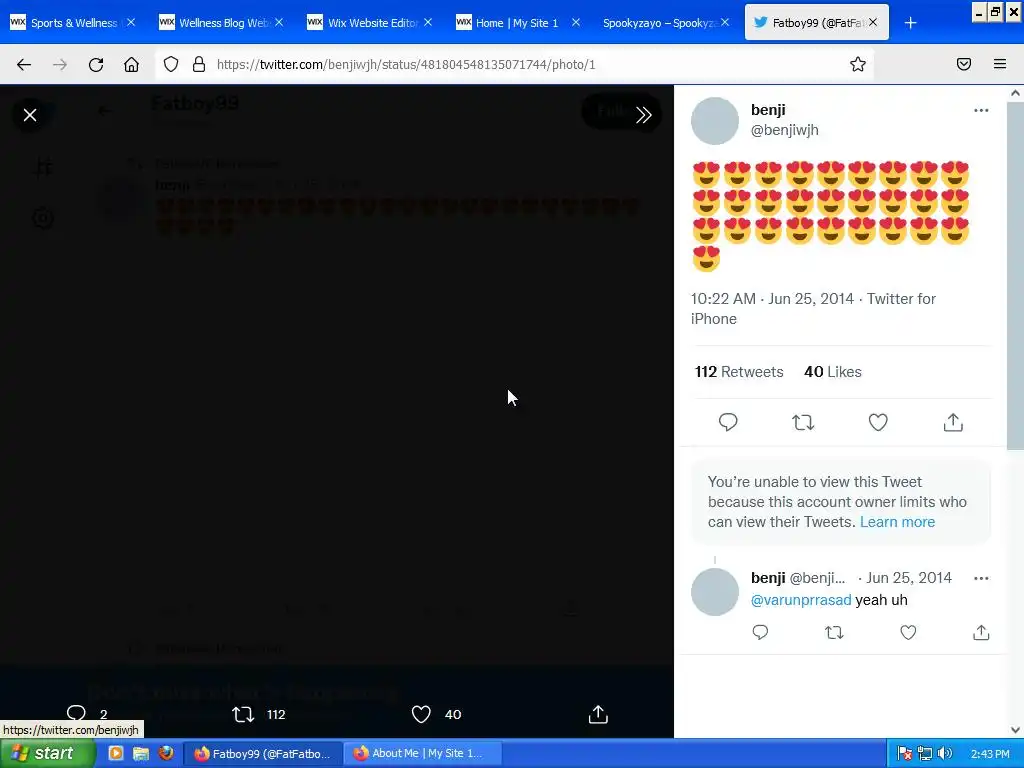
Task: Click the Save to Pocket icon
Action: tap(964, 64)
